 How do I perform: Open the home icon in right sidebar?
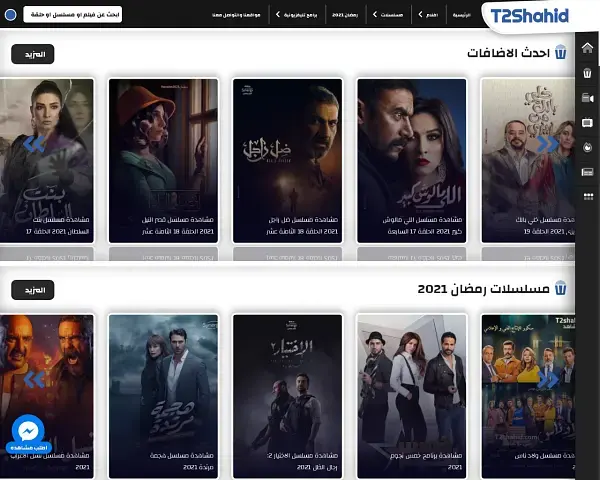pos(588,48)
